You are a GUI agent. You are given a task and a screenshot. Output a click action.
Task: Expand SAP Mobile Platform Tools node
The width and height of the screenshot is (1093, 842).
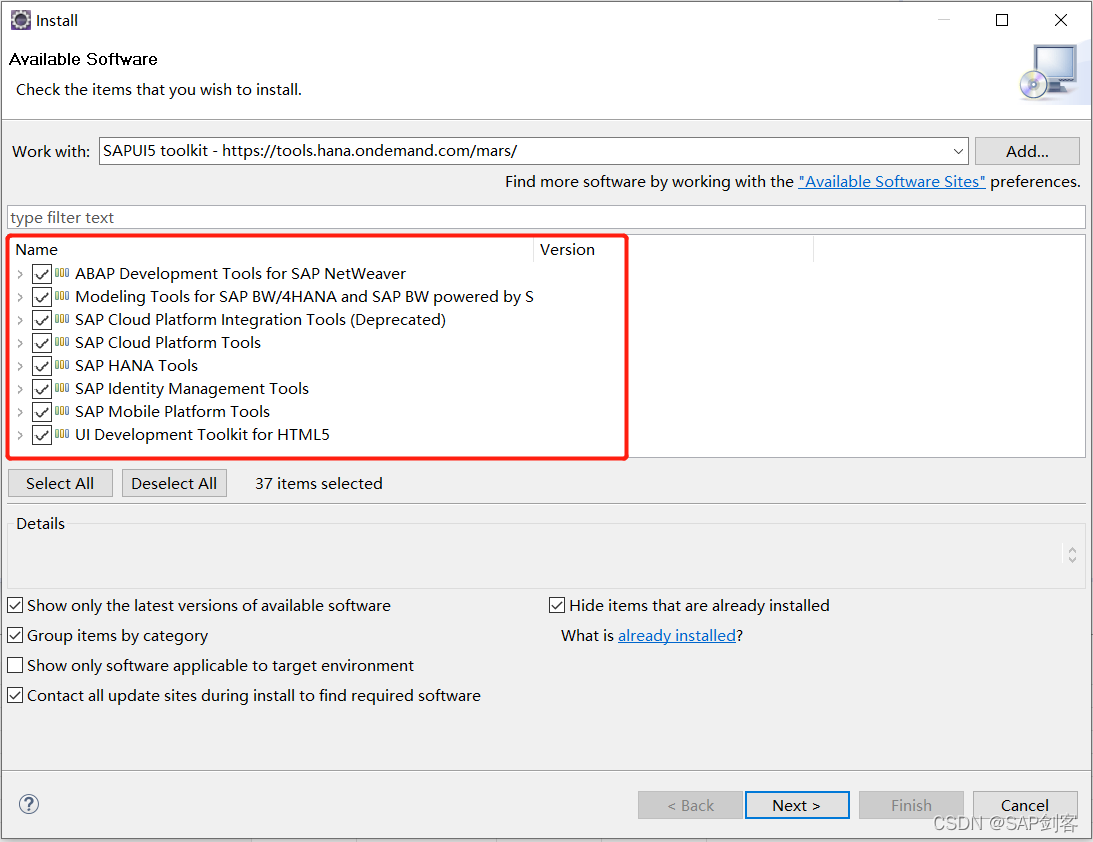[x=20, y=412]
